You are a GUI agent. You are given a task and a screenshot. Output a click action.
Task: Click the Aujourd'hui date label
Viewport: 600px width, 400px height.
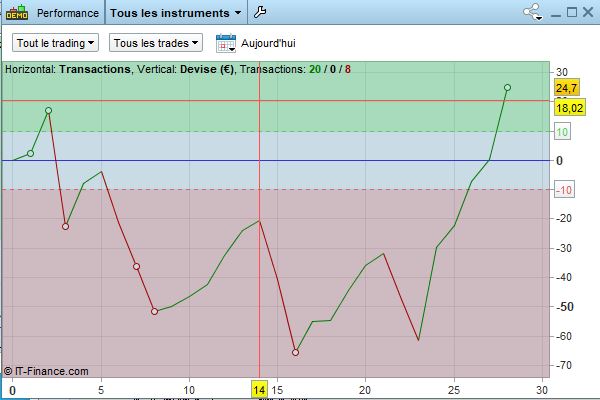coord(268,43)
